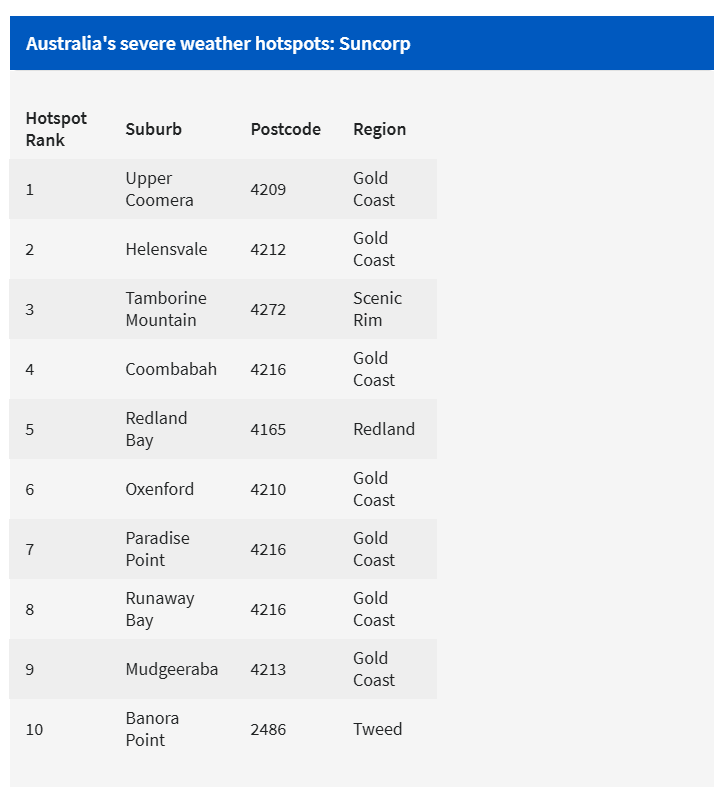Select the Region column header
The height and width of the screenshot is (798, 714).
[x=379, y=129]
